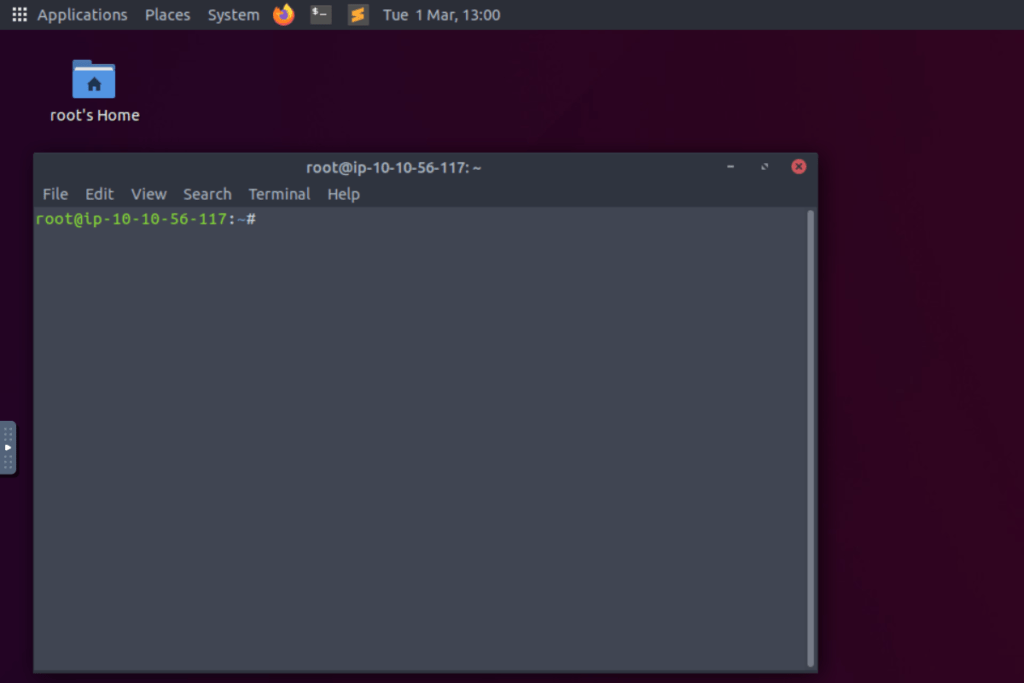Open the terminal View menu
The height and width of the screenshot is (683, 1024).
click(x=149, y=194)
